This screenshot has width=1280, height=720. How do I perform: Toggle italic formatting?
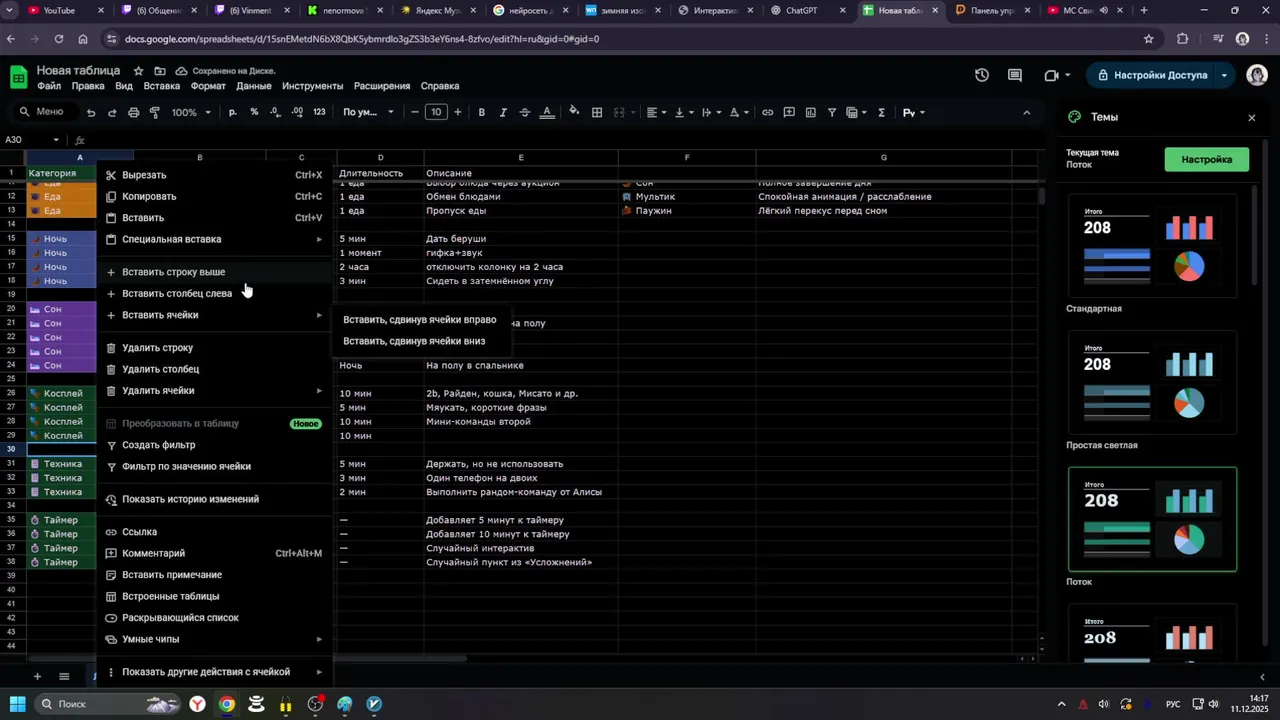click(503, 112)
